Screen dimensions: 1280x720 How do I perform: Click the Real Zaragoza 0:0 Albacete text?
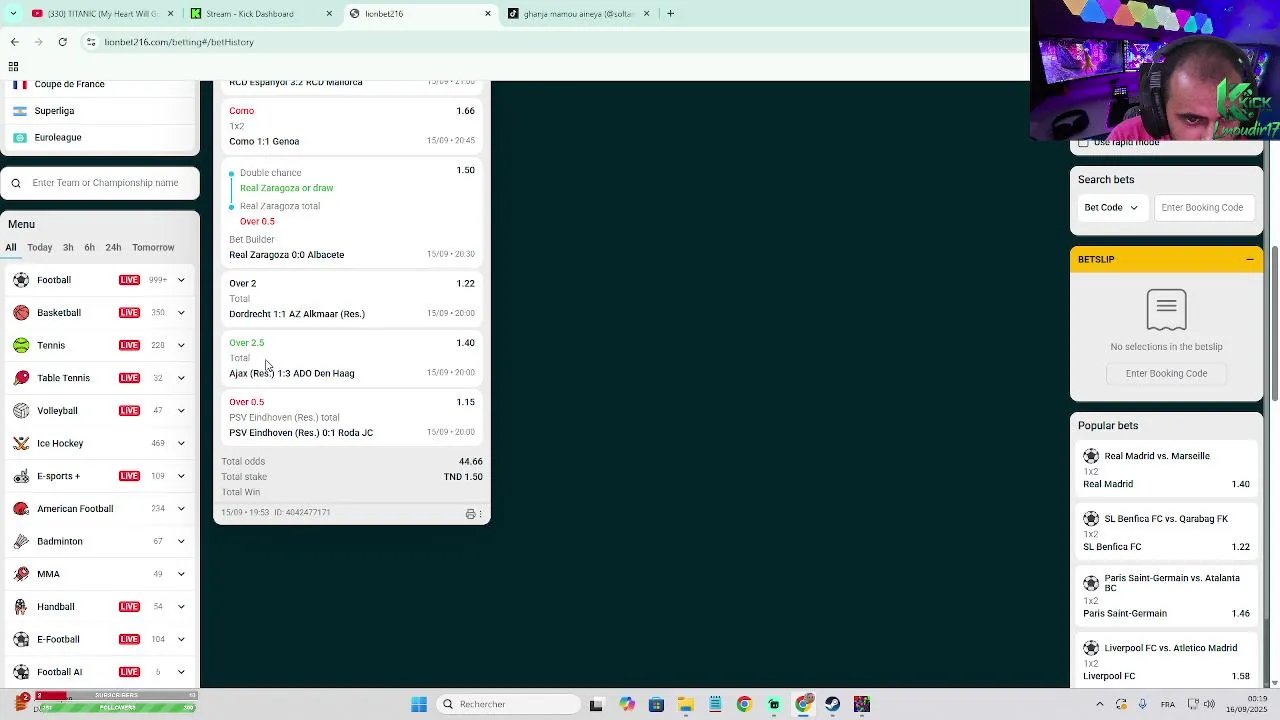click(x=286, y=255)
